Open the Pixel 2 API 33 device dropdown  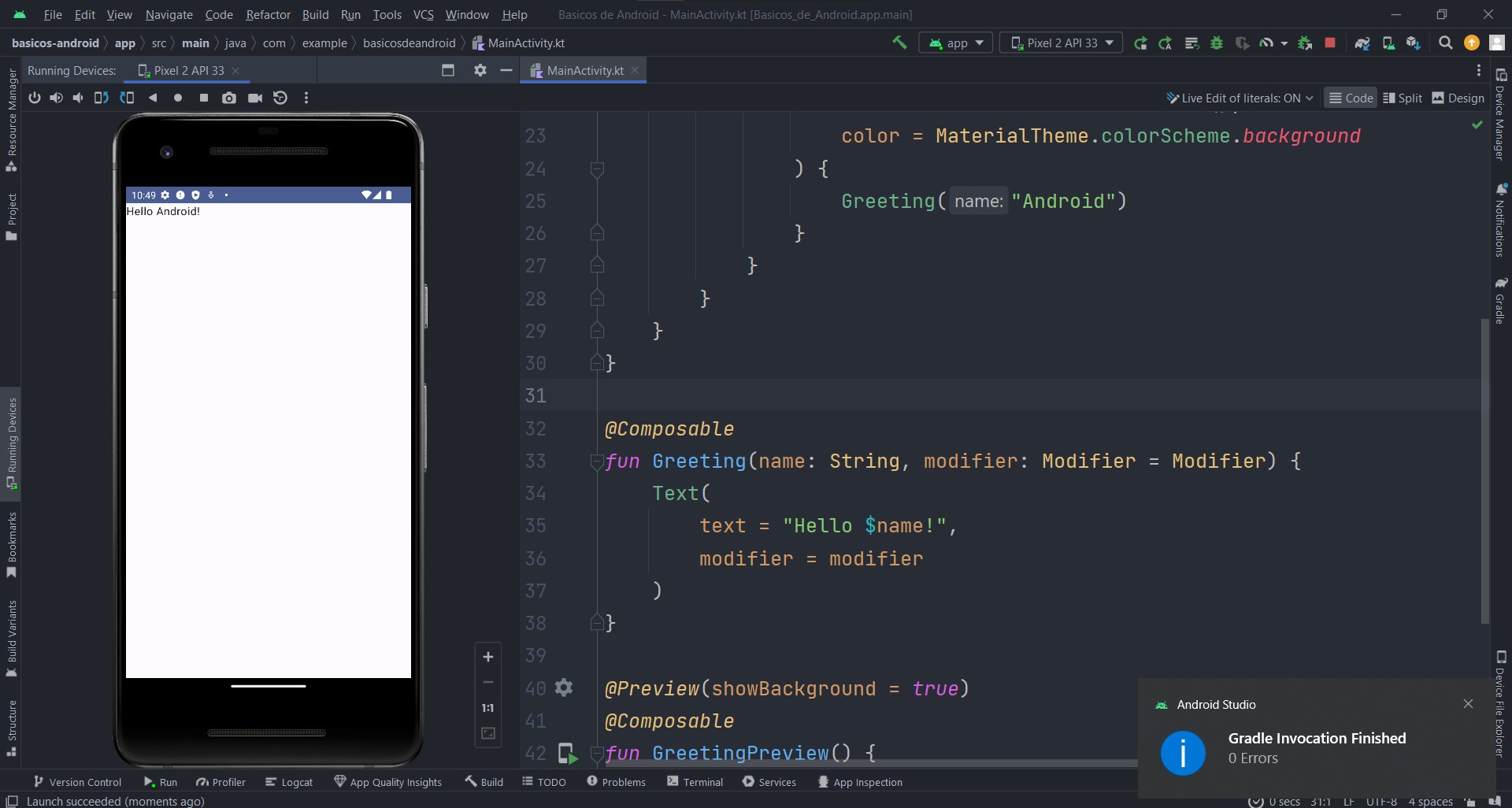coord(1062,43)
